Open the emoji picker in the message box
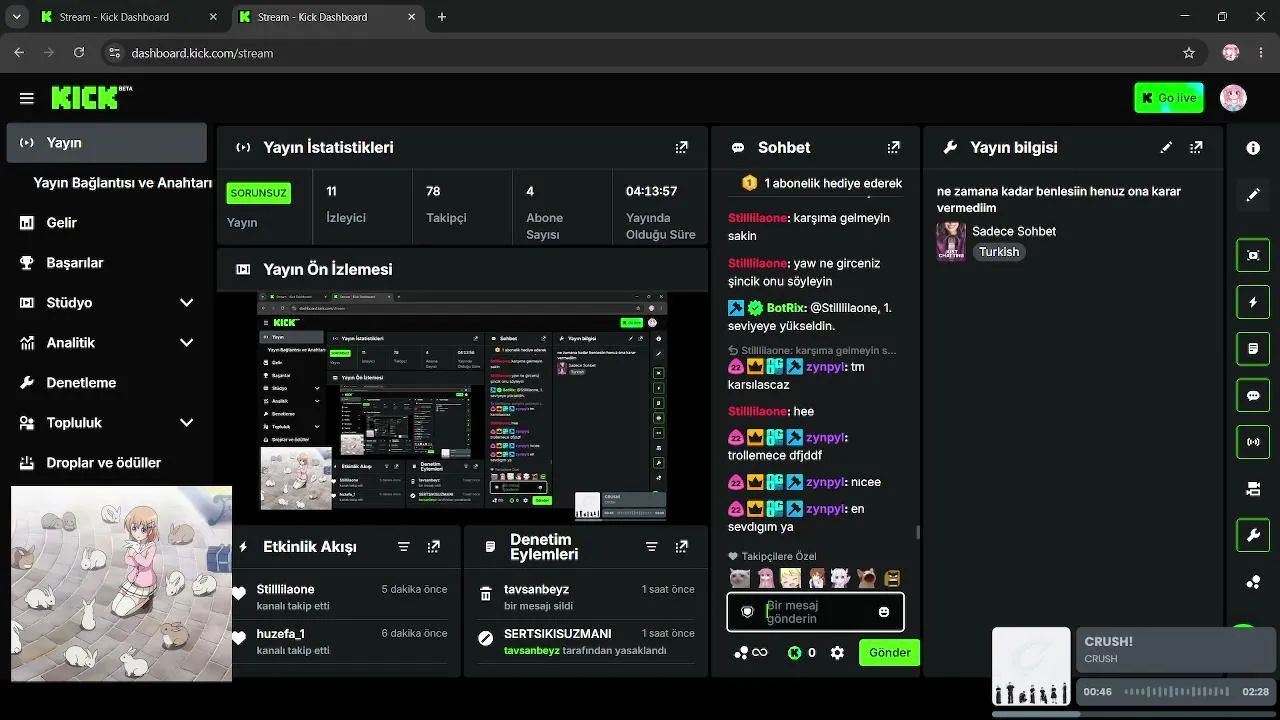This screenshot has height=720, width=1280. [884, 612]
